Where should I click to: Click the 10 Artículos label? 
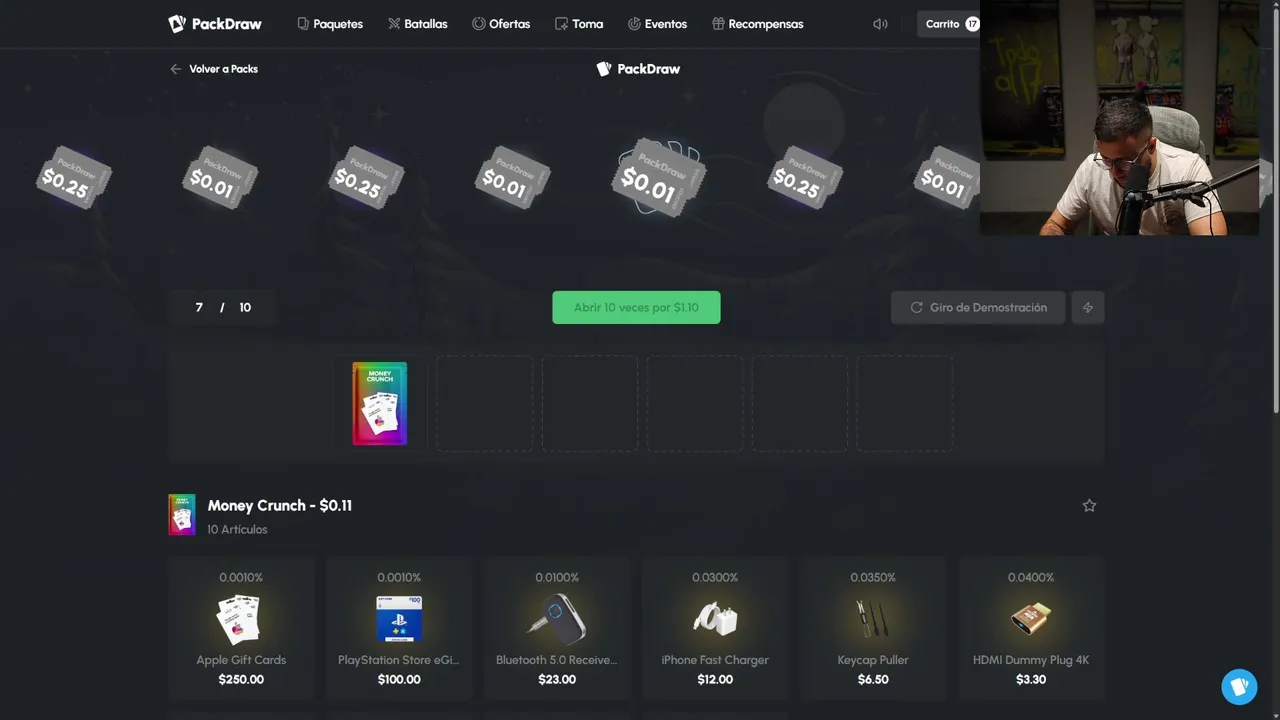[x=237, y=529]
